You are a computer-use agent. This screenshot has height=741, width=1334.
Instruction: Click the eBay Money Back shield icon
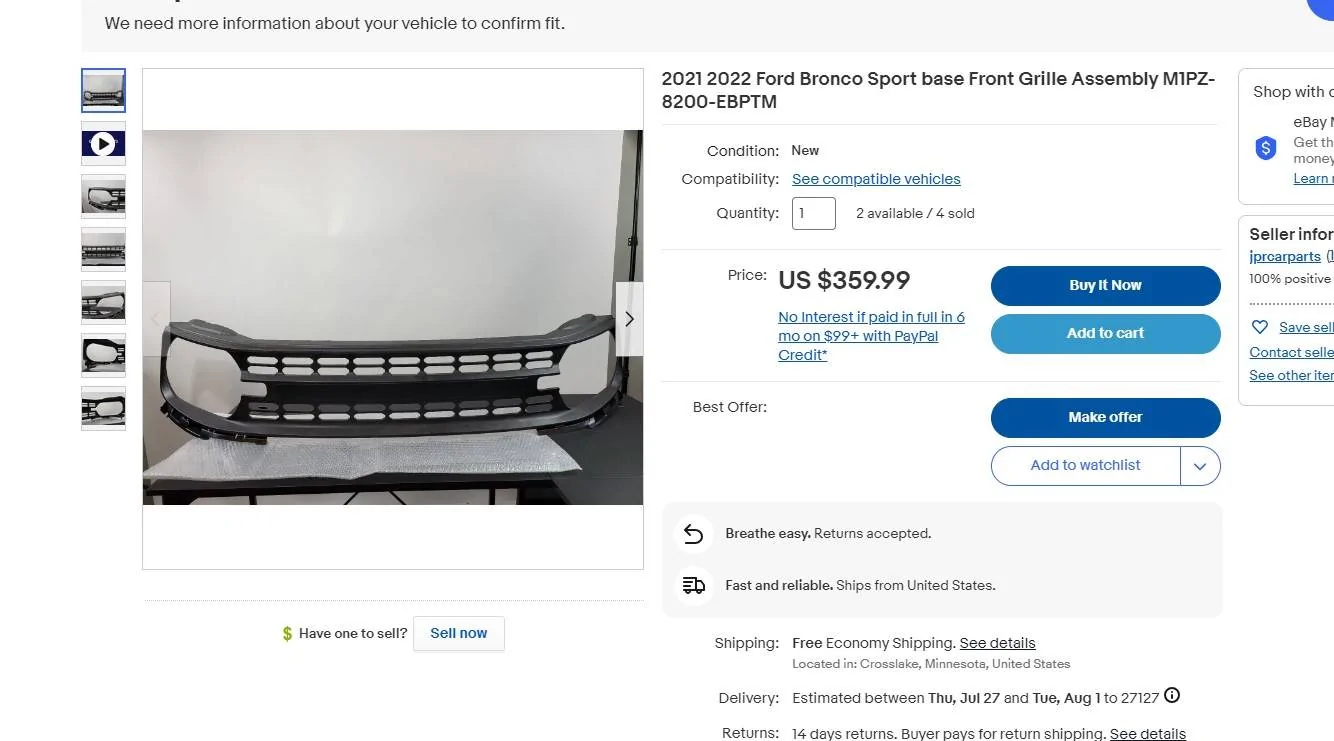(x=1266, y=149)
